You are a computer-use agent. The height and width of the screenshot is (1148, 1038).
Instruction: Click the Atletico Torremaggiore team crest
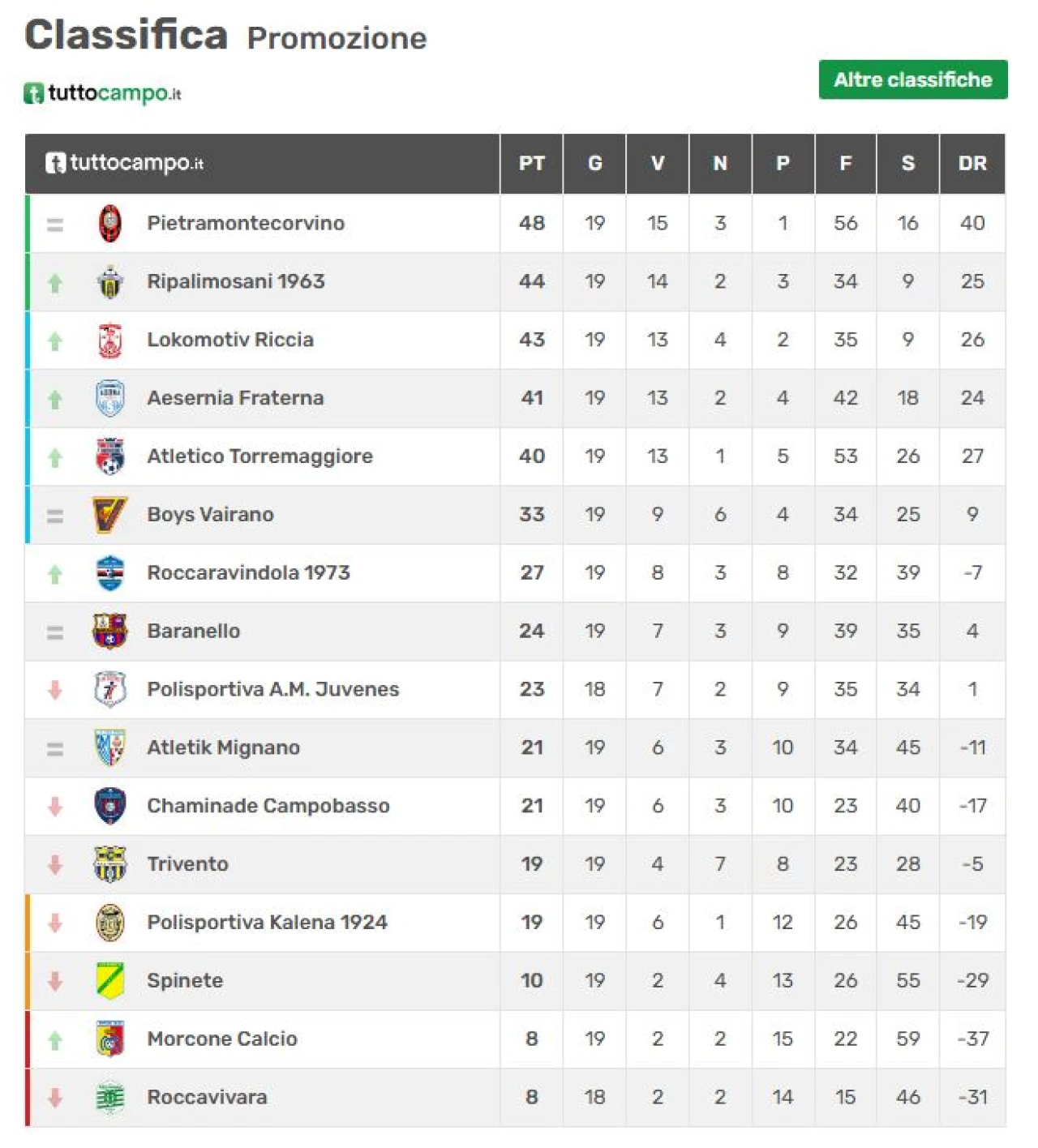point(110,456)
